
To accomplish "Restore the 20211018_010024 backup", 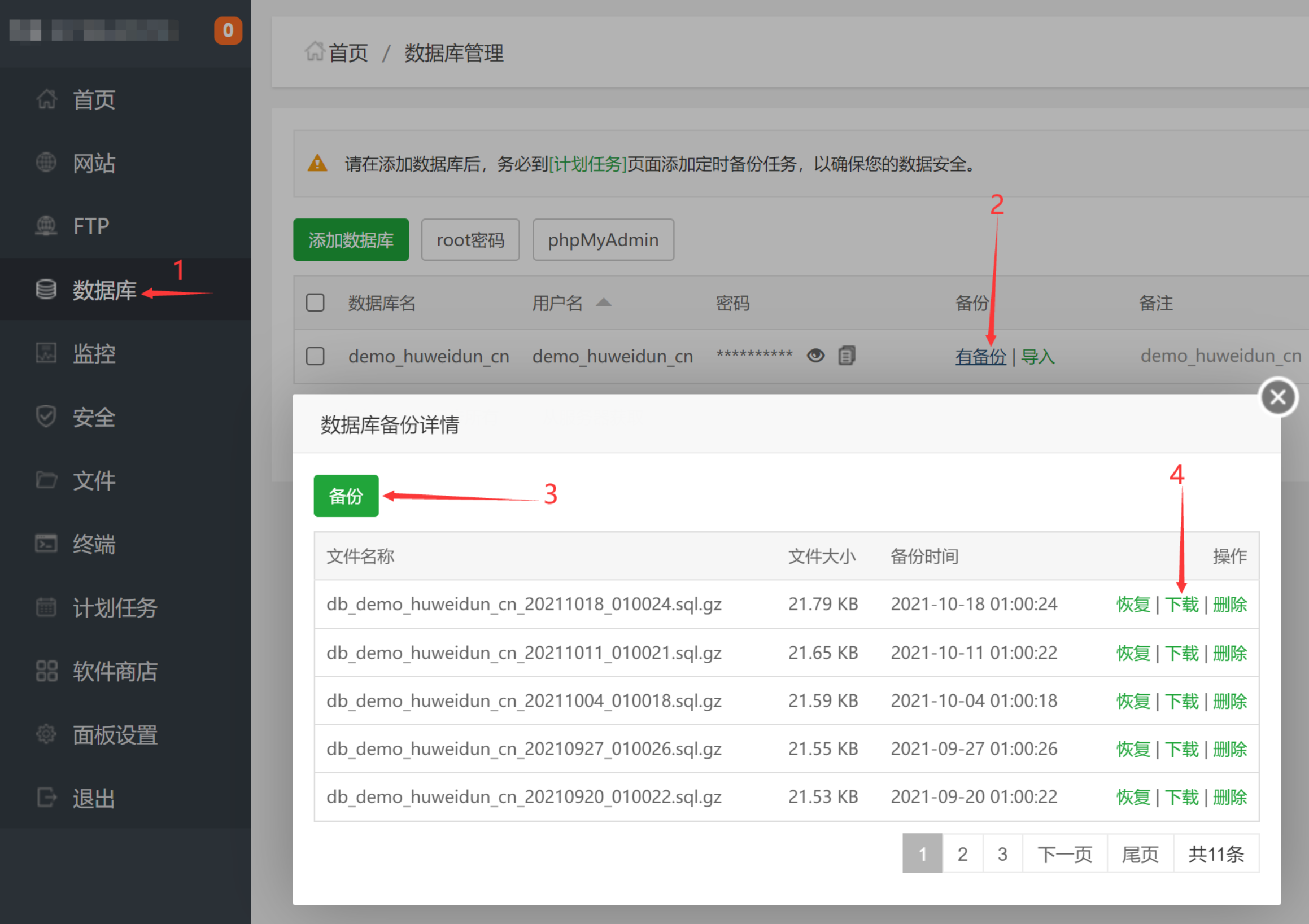I will point(1133,604).
